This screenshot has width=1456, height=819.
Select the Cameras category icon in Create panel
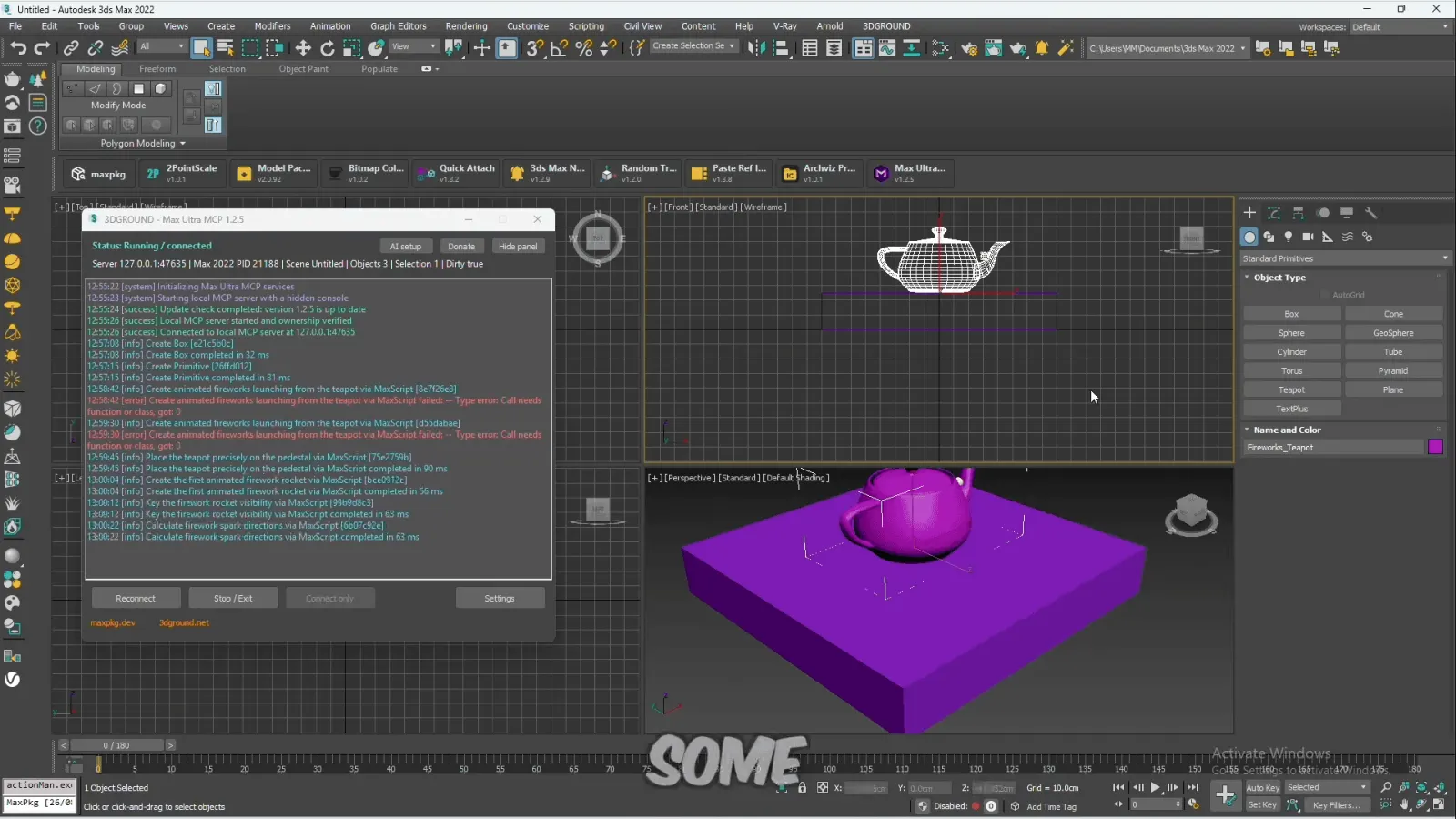(1308, 237)
